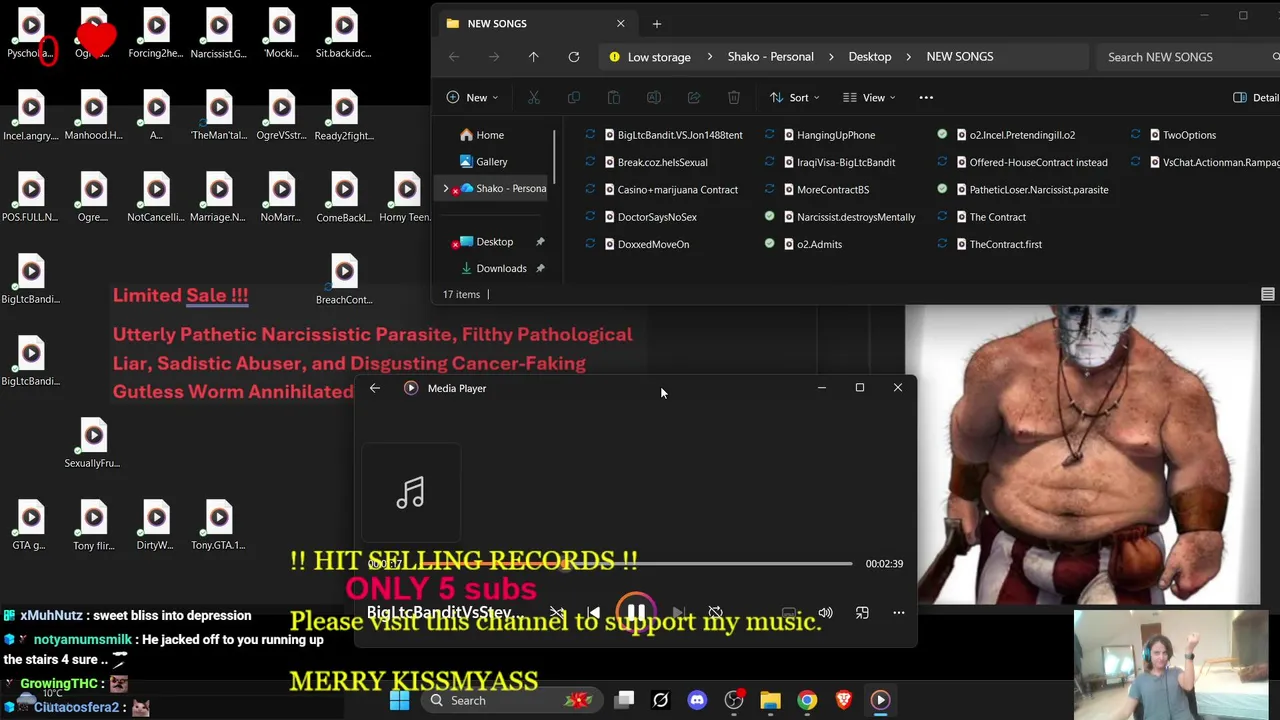
Task: Expand Shako - Personal tree node
Action: point(446,189)
